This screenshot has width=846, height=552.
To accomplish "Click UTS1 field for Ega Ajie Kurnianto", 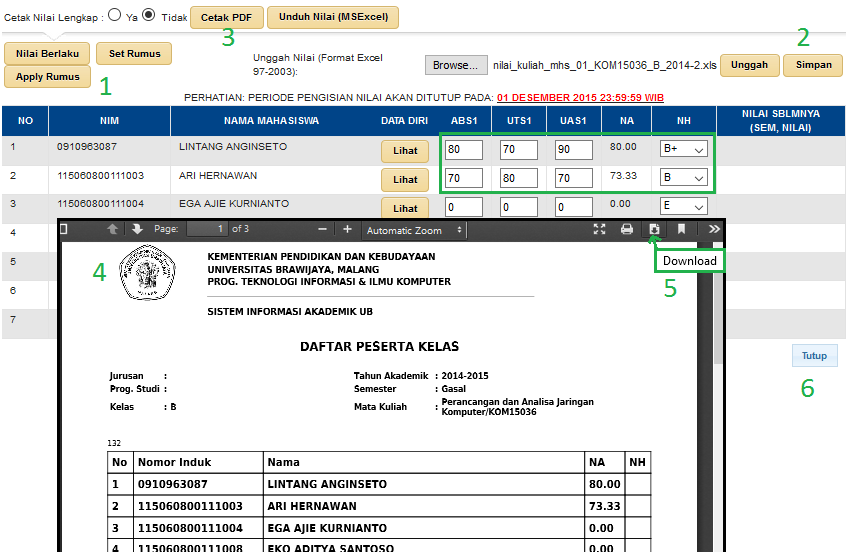I will [518, 207].
